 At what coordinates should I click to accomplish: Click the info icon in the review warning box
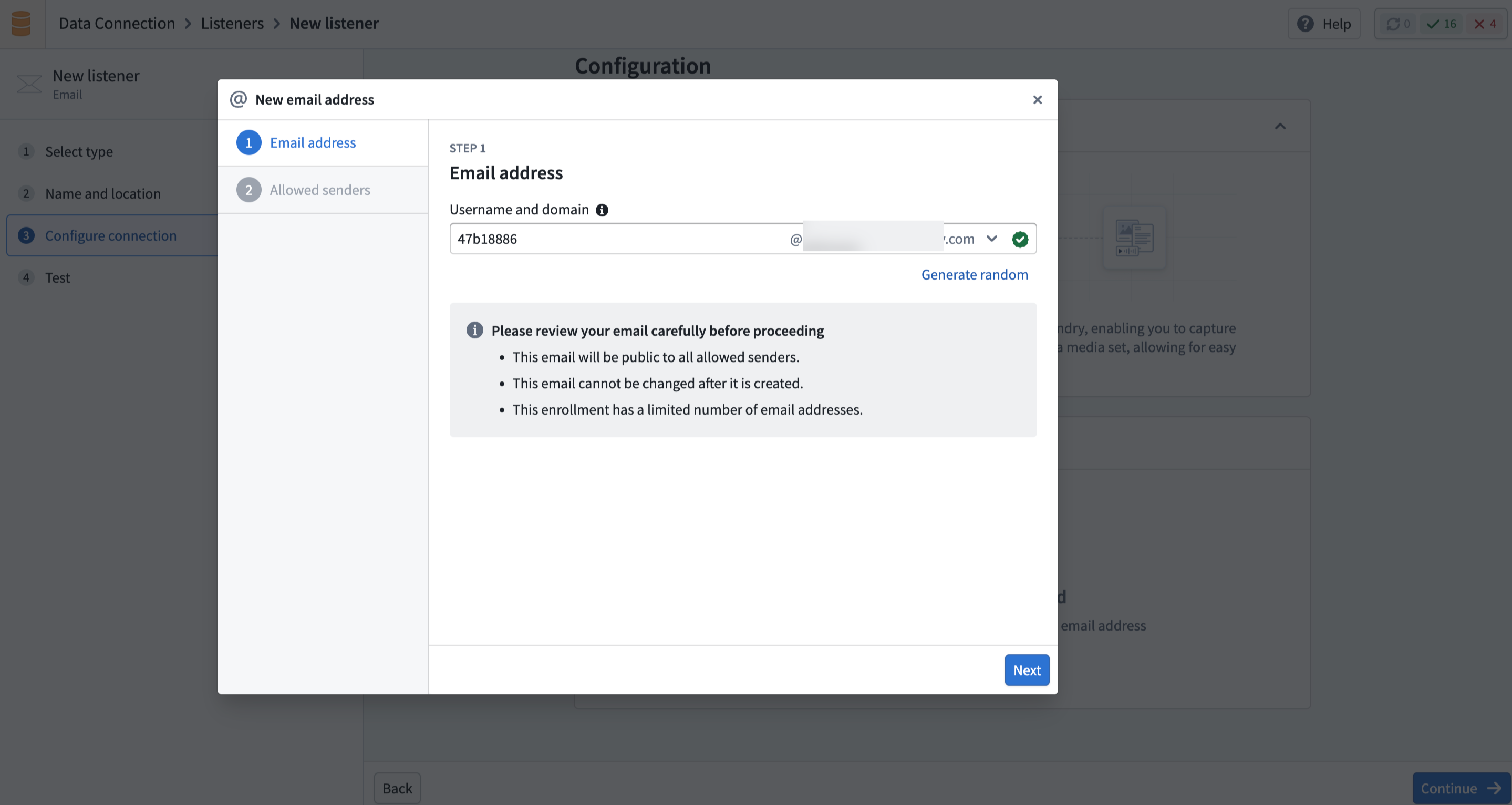pos(474,329)
